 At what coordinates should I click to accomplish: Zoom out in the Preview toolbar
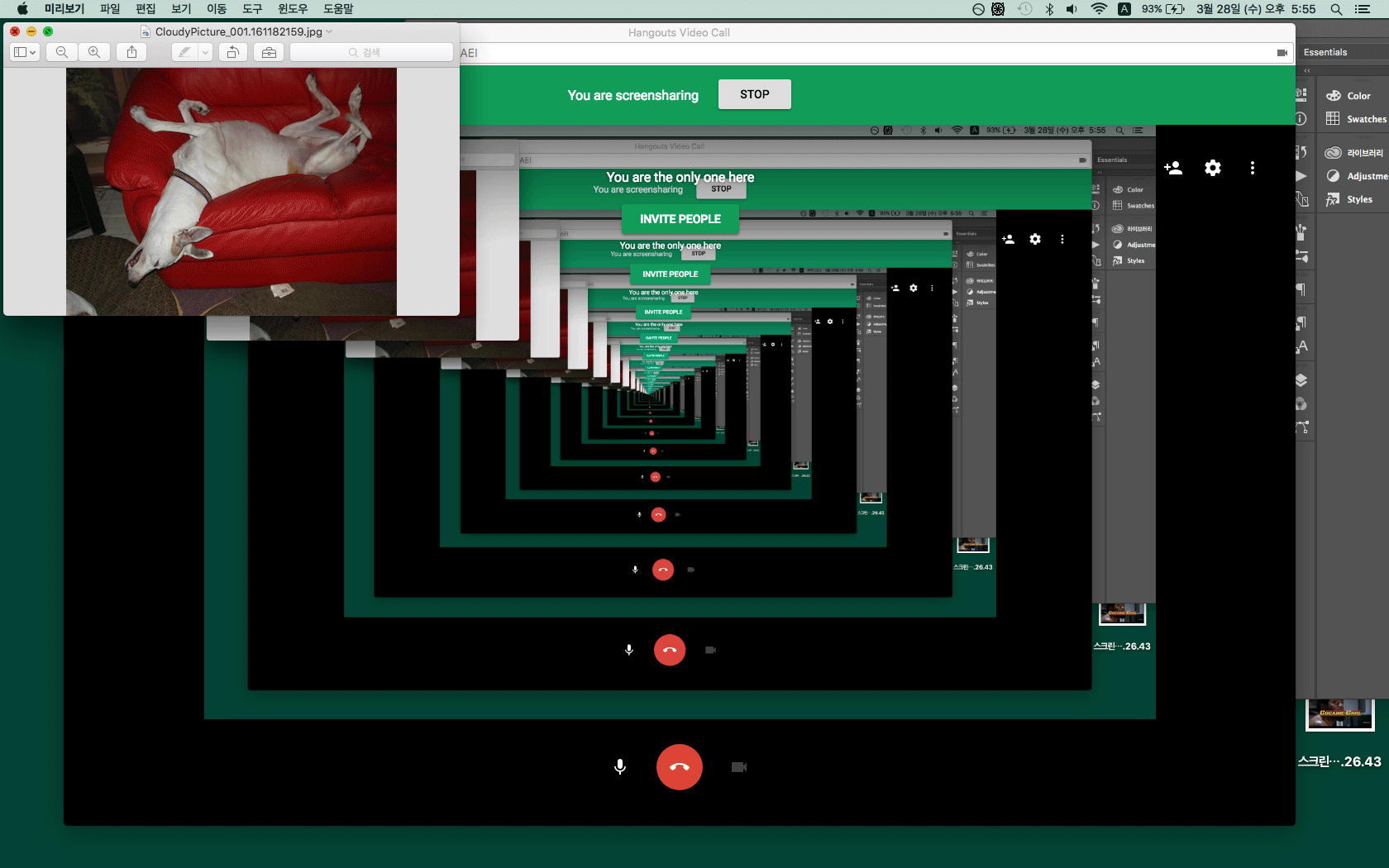point(62,52)
